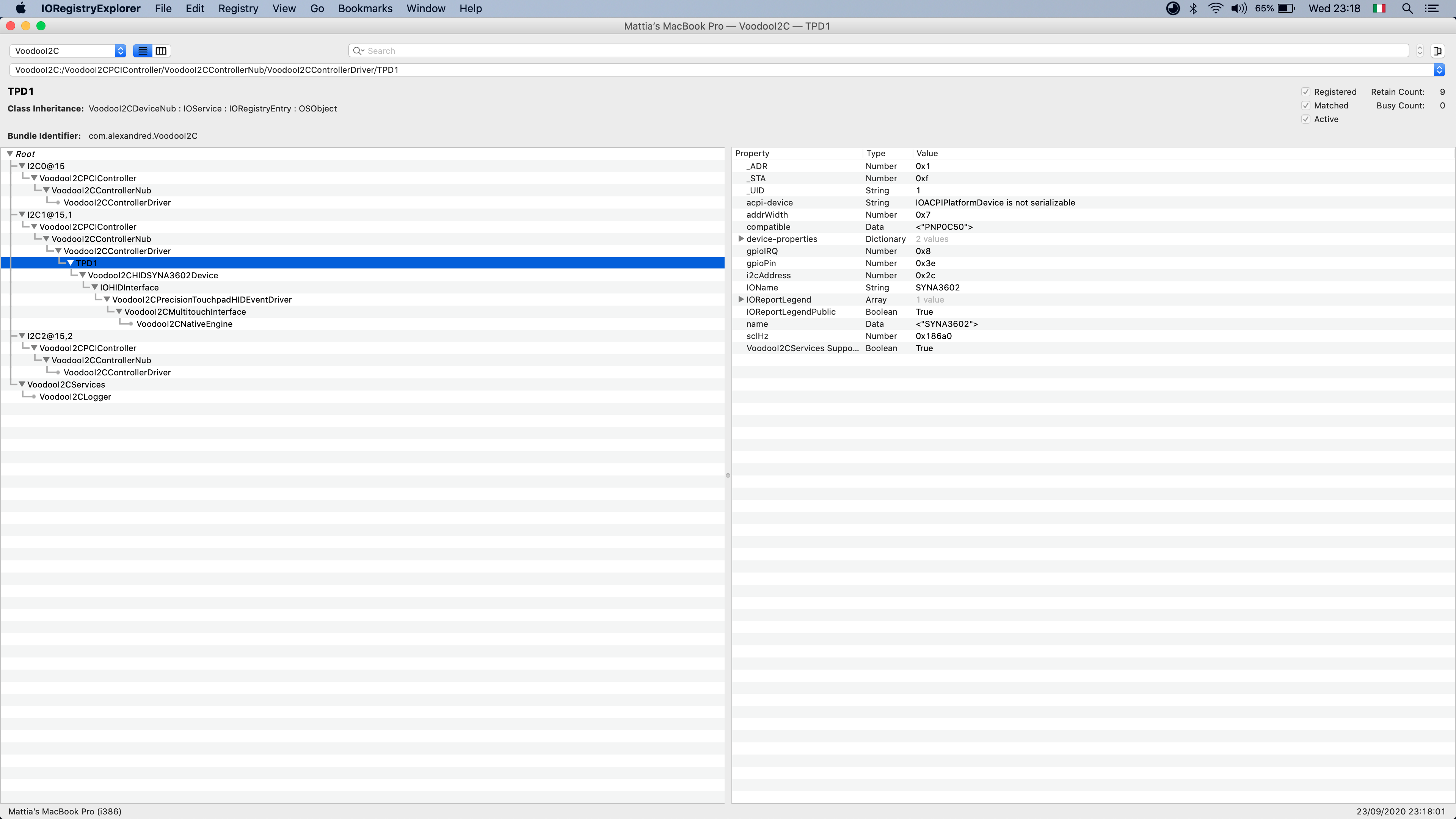1456x819 pixels.
Task: Expand the IOReportLegend array row
Action: click(x=741, y=300)
